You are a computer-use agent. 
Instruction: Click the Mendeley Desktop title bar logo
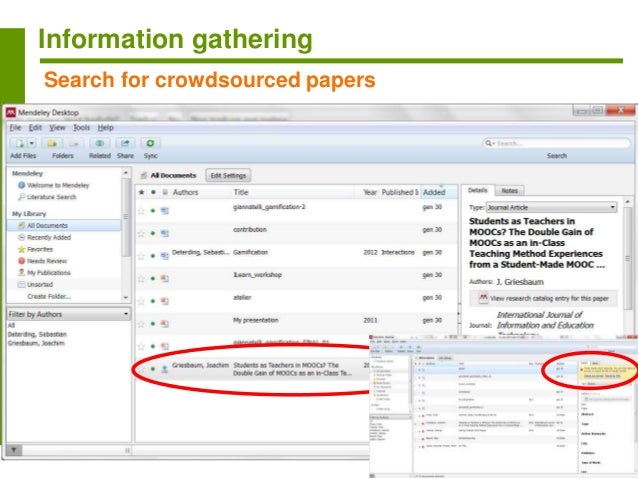(11, 112)
